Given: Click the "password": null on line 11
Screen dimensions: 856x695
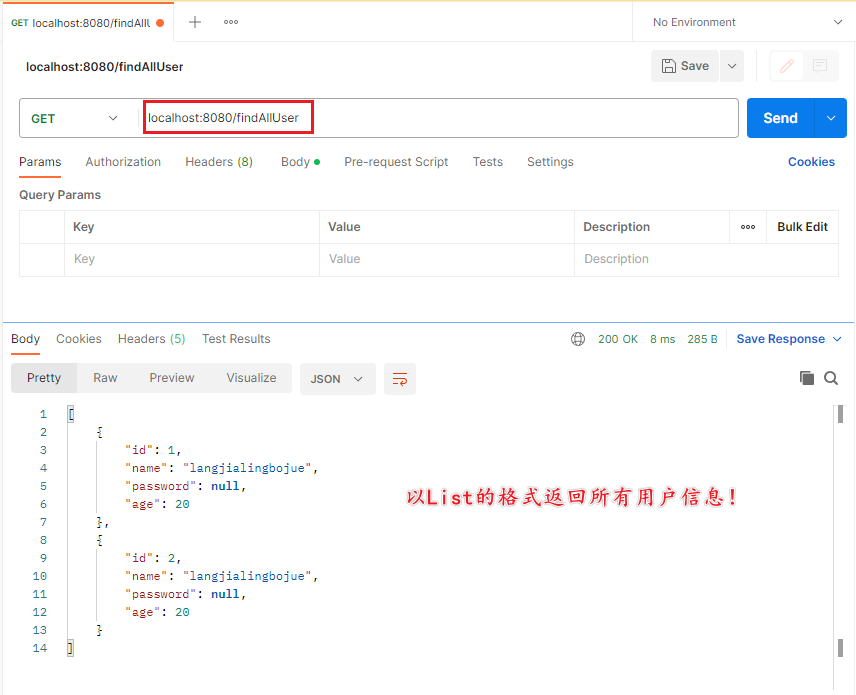Looking at the screenshot, I should pos(186,594).
